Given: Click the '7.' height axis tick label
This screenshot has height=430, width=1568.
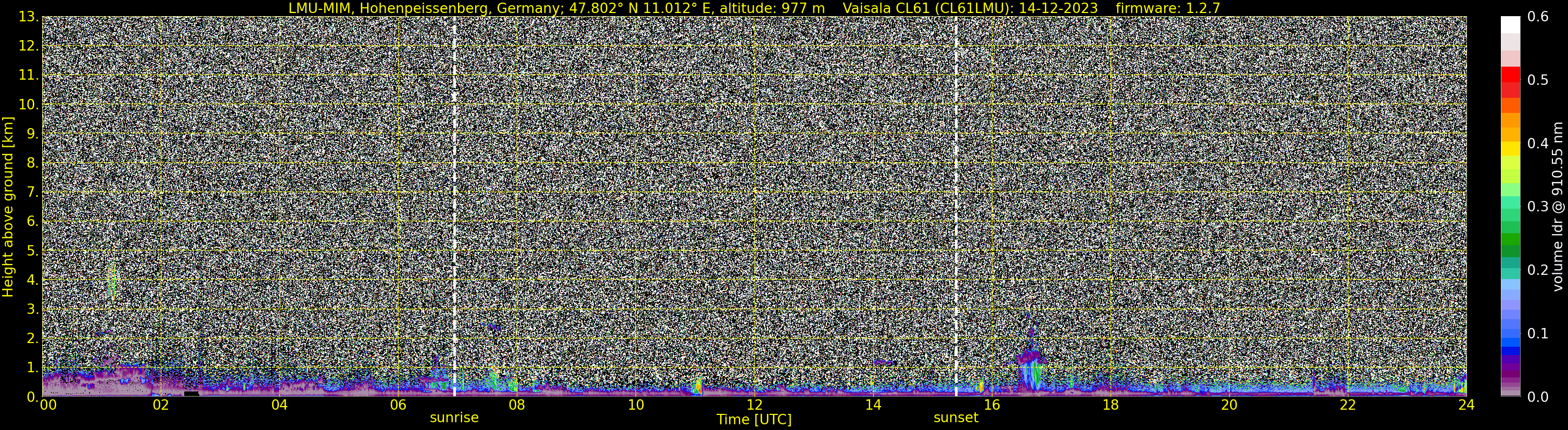Looking at the screenshot, I should [x=33, y=193].
